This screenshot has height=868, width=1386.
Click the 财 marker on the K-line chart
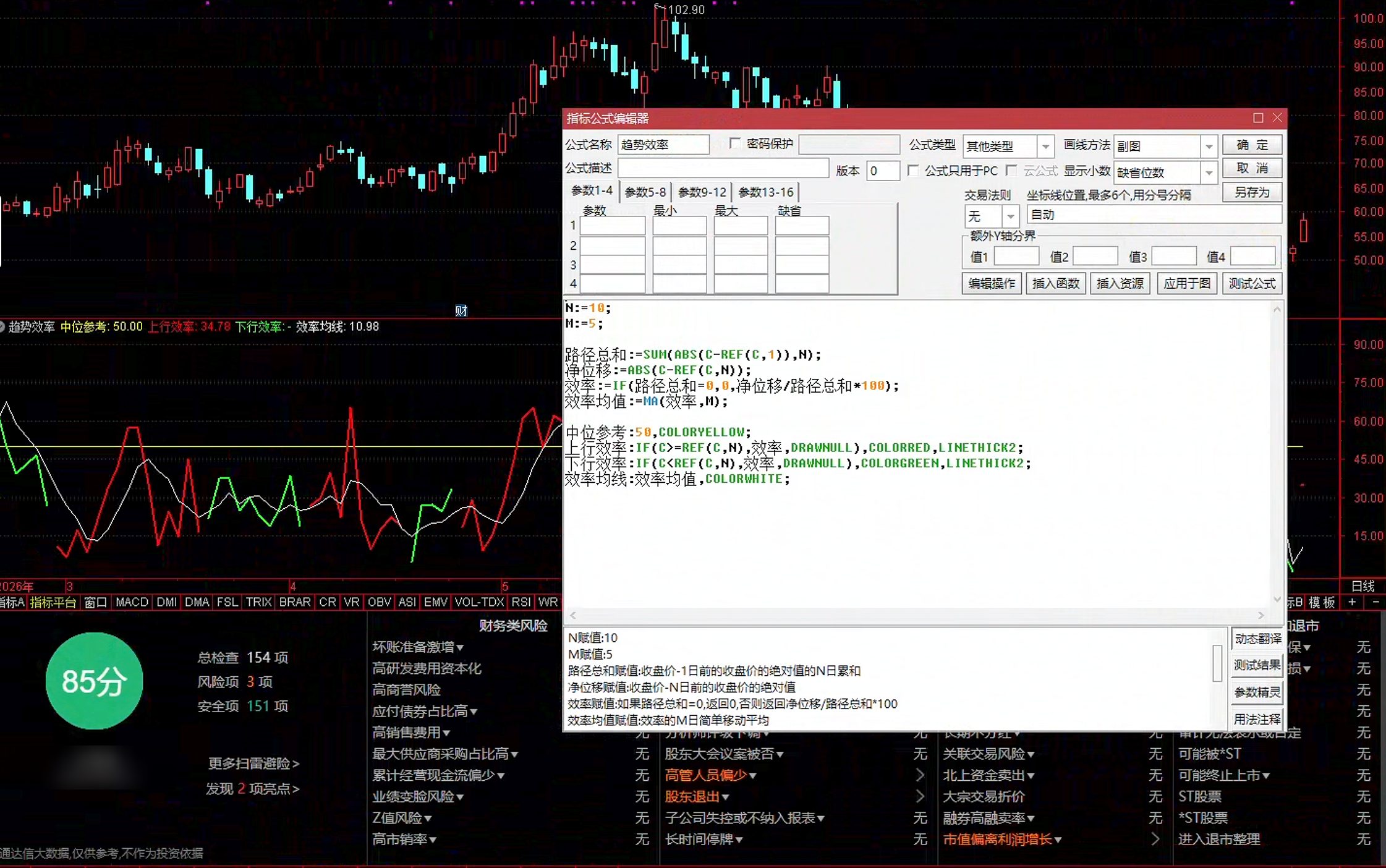pyautogui.click(x=461, y=310)
